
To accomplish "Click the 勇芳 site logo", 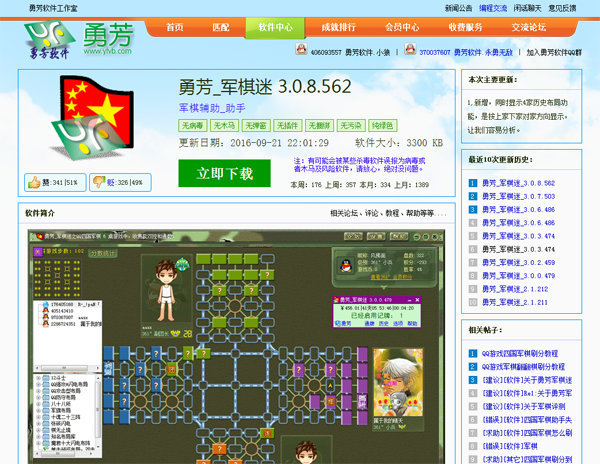I will click(79, 40).
